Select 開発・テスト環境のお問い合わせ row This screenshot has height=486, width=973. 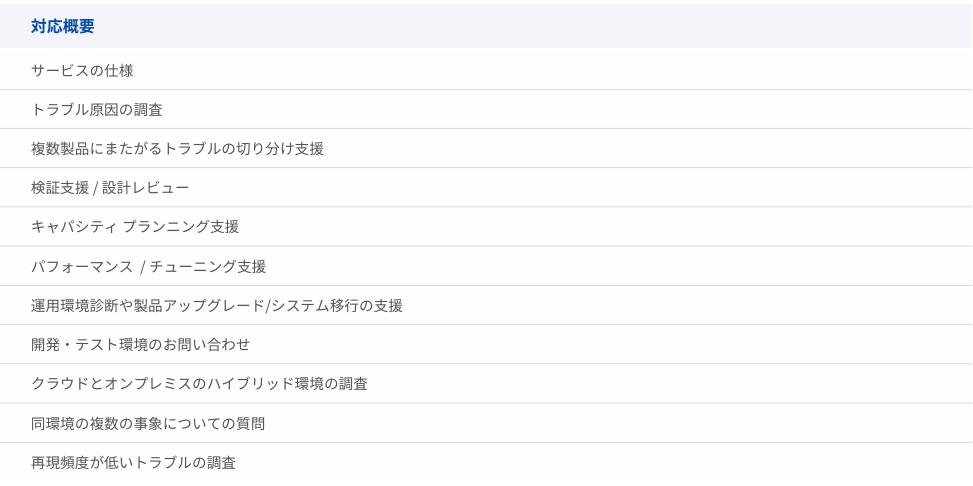486,344
